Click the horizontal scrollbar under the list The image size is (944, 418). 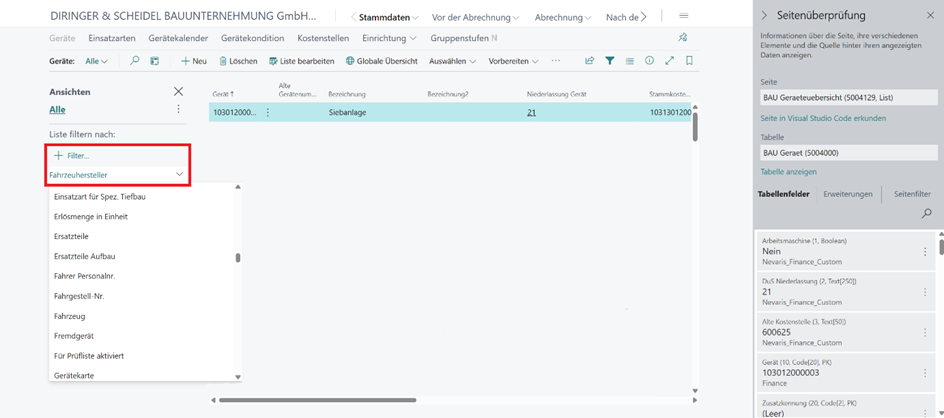click(x=317, y=400)
